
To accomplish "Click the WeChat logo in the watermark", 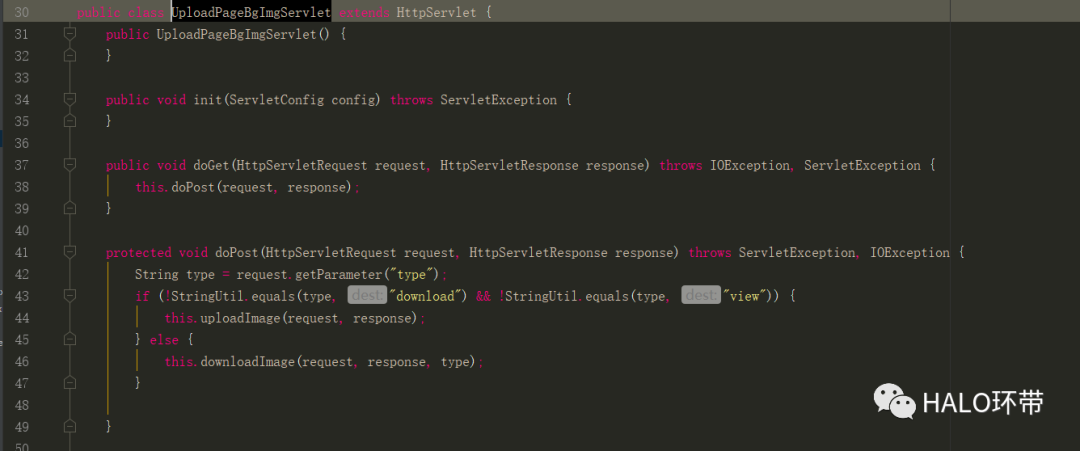I will [x=895, y=402].
